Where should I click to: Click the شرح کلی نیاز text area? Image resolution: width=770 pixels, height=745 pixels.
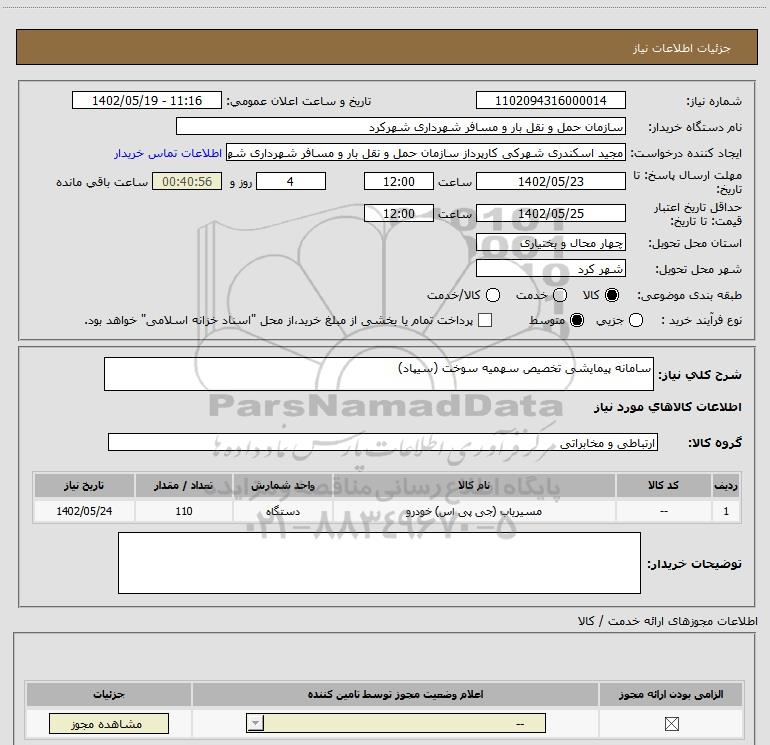pos(379,374)
